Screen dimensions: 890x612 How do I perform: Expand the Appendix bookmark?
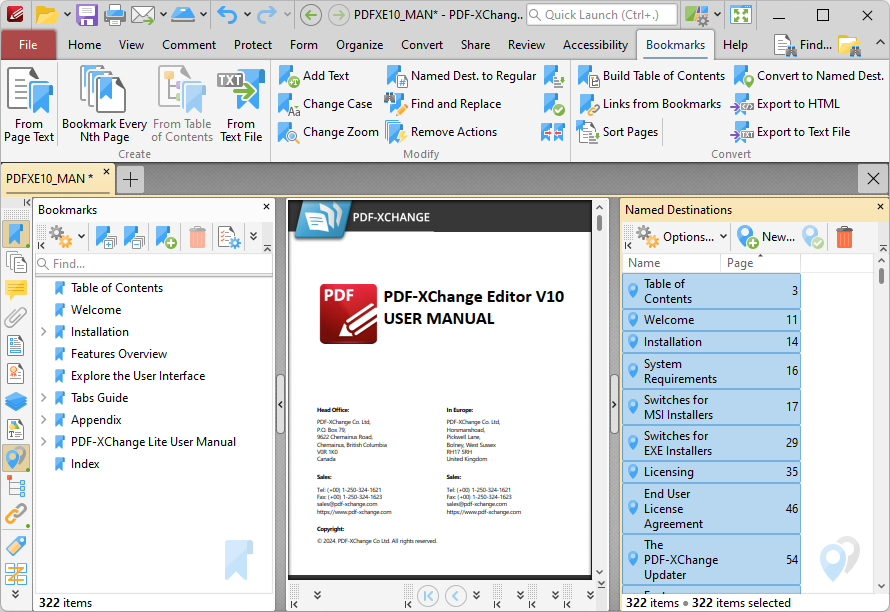coord(44,420)
